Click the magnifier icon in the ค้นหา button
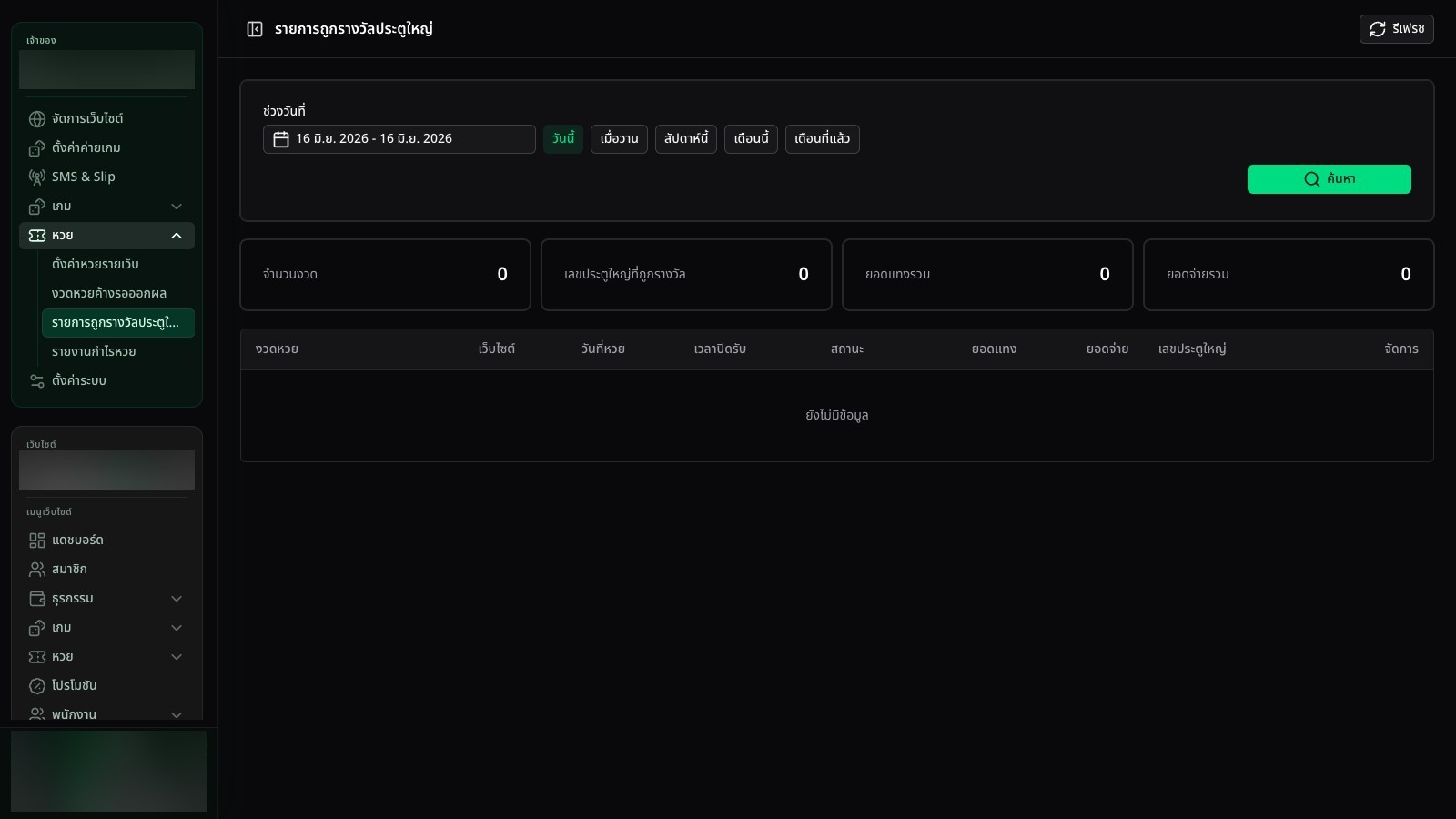 pos(1312,179)
